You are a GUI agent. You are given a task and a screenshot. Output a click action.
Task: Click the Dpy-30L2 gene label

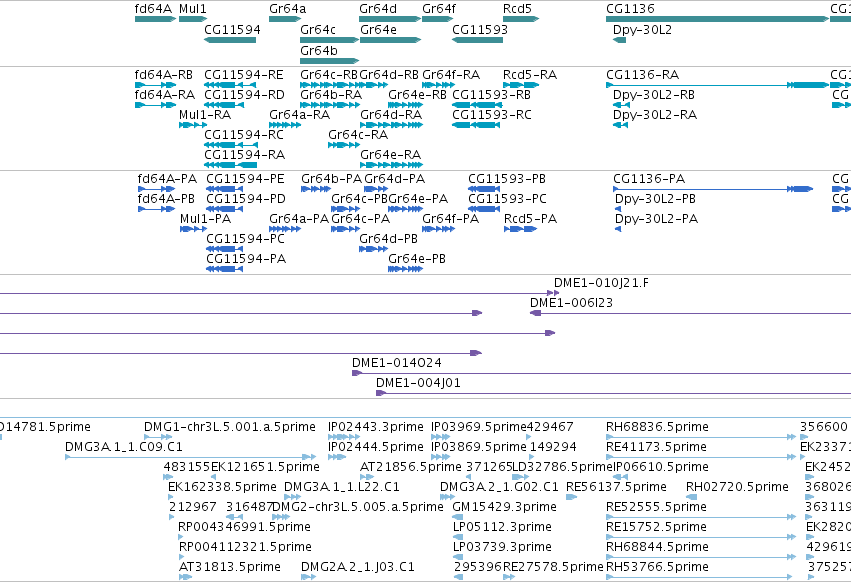pos(642,30)
